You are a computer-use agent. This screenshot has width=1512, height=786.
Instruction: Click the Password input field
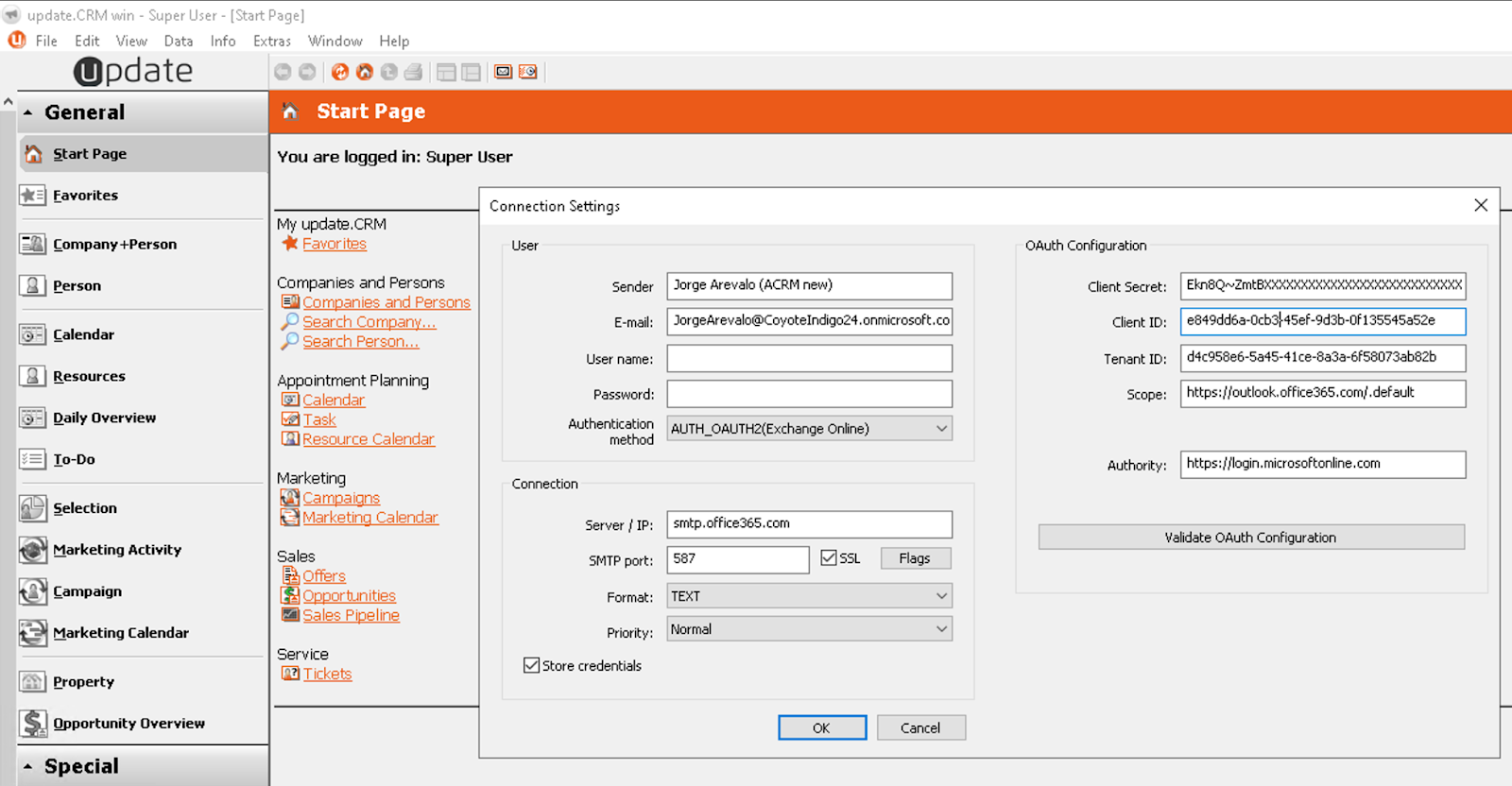(810, 394)
